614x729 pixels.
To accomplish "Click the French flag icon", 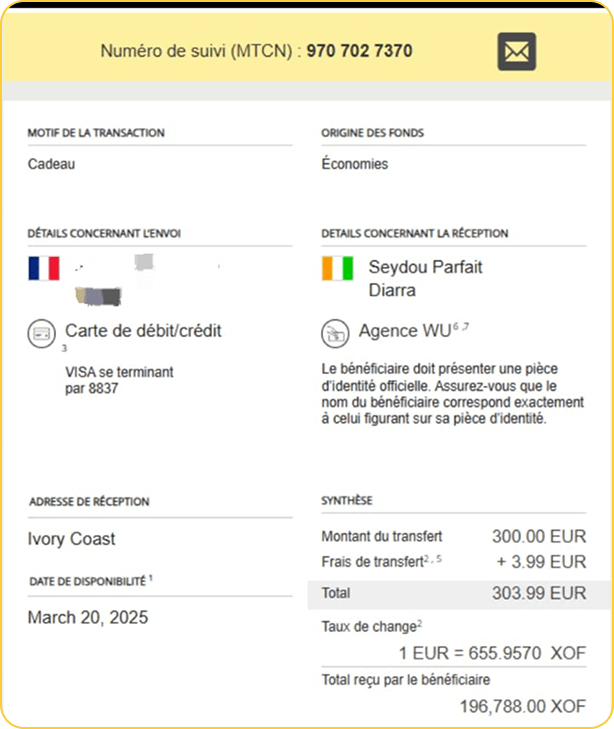I will tap(44, 268).
